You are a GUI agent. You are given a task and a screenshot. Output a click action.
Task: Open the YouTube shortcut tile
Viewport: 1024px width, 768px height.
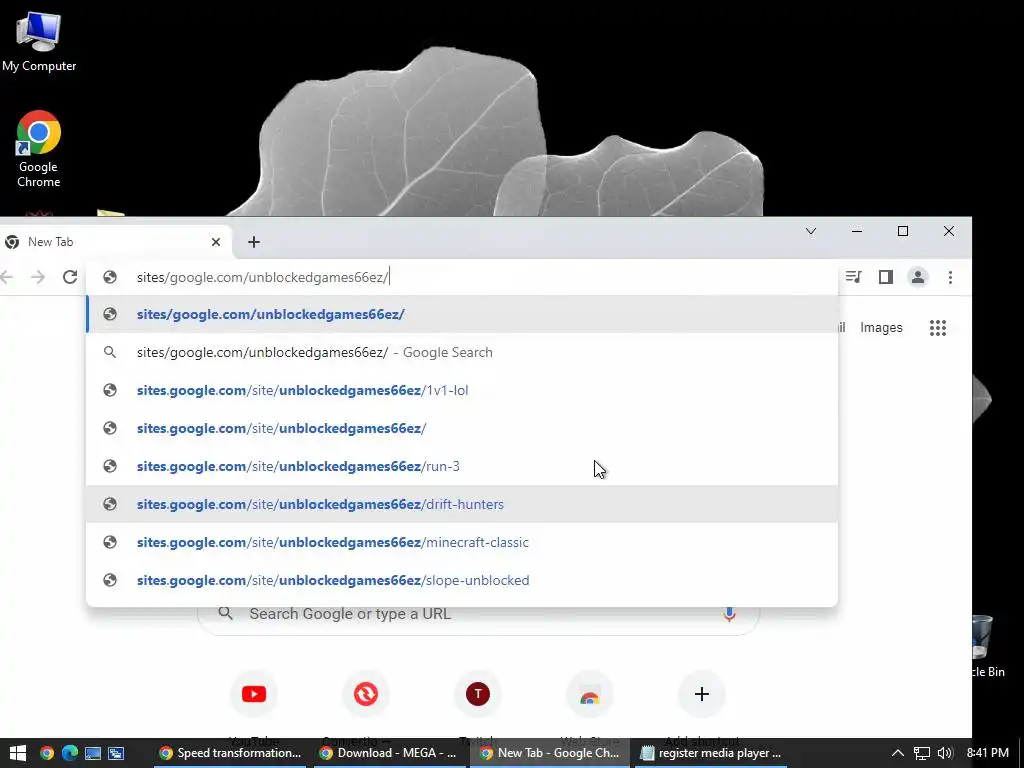[x=254, y=694]
